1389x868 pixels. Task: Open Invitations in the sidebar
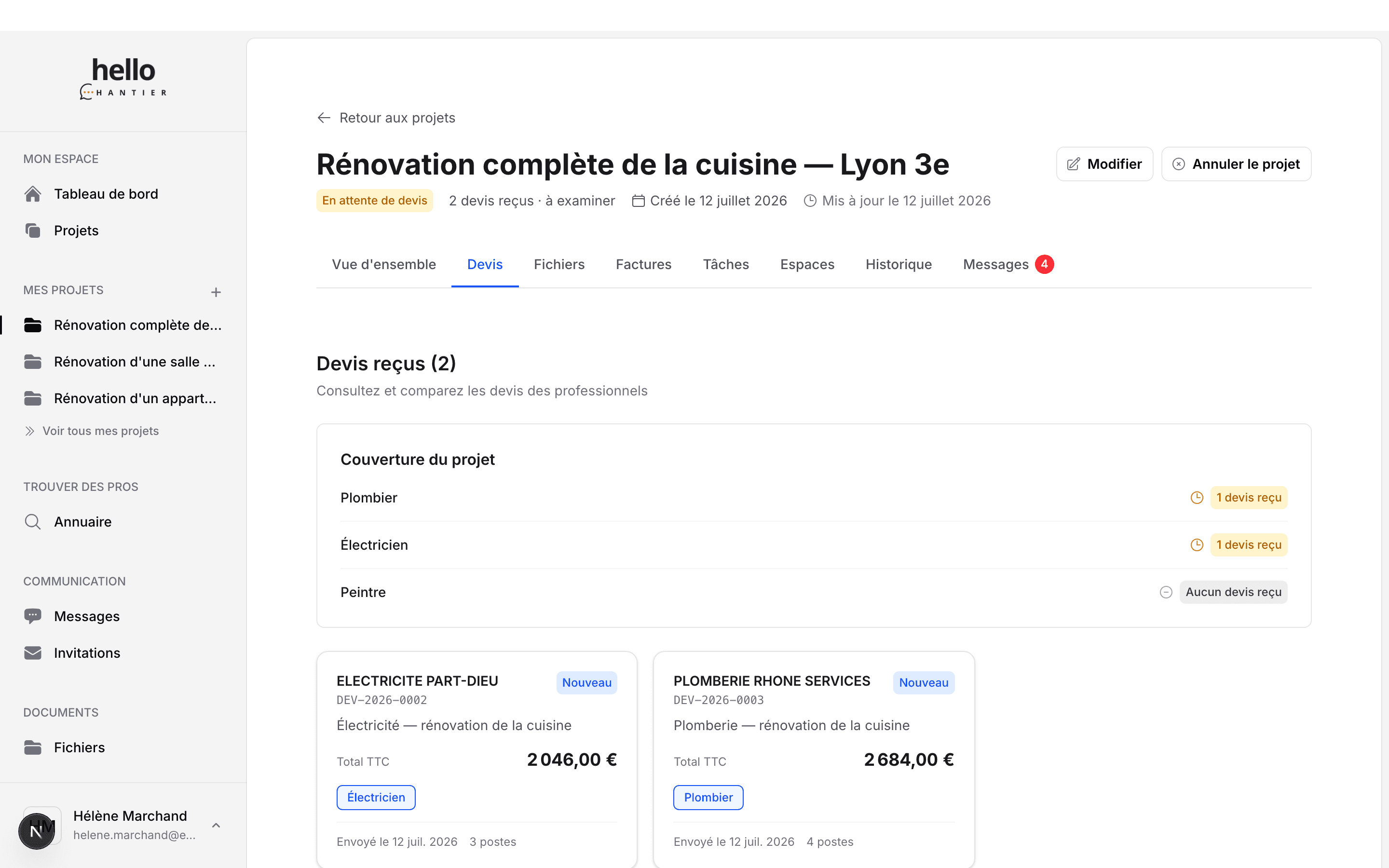[123, 653]
